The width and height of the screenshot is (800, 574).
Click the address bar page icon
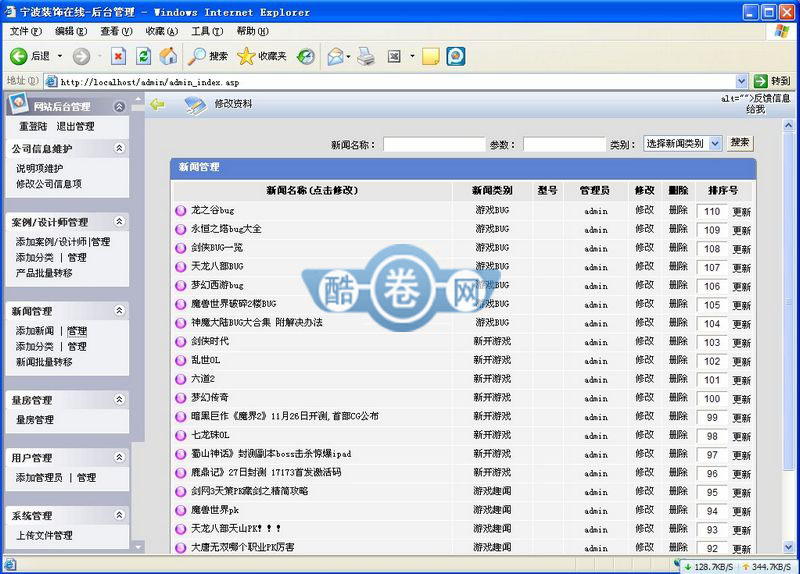(51, 81)
